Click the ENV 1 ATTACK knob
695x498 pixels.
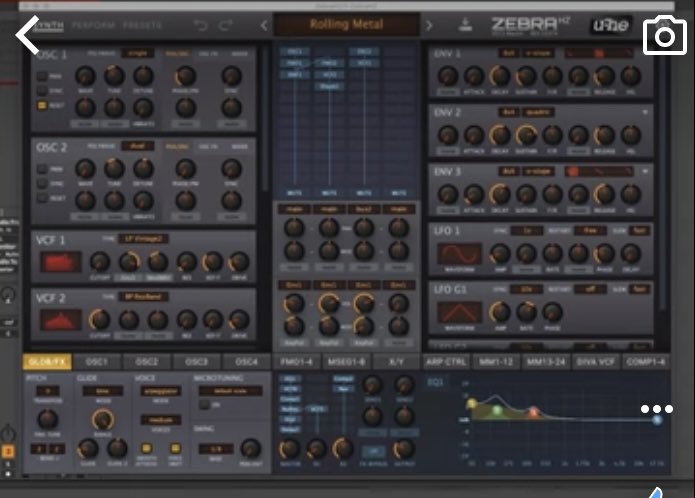(x=474, y=76)
